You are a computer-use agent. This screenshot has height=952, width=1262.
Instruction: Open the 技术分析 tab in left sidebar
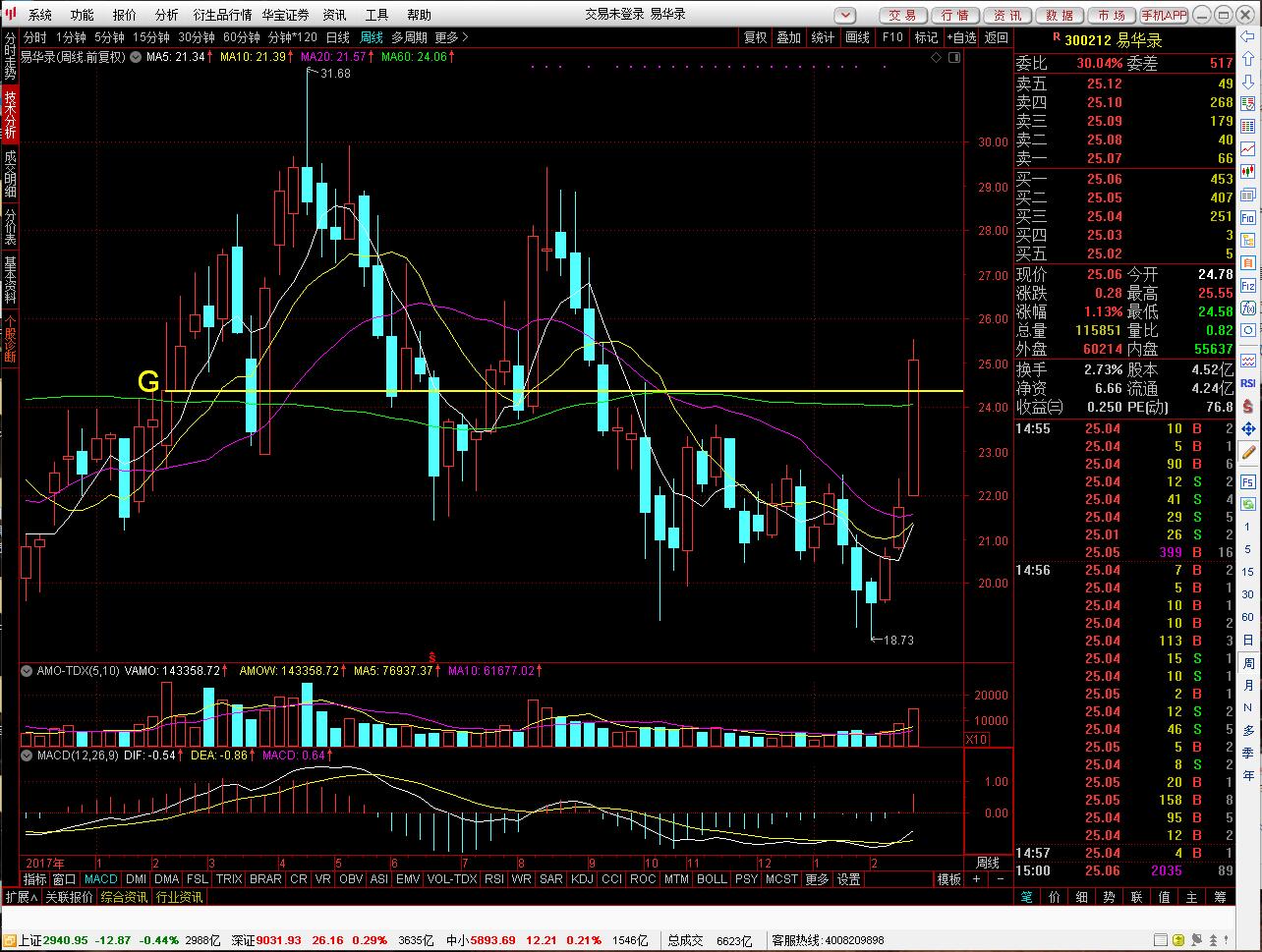click(10, 114)
